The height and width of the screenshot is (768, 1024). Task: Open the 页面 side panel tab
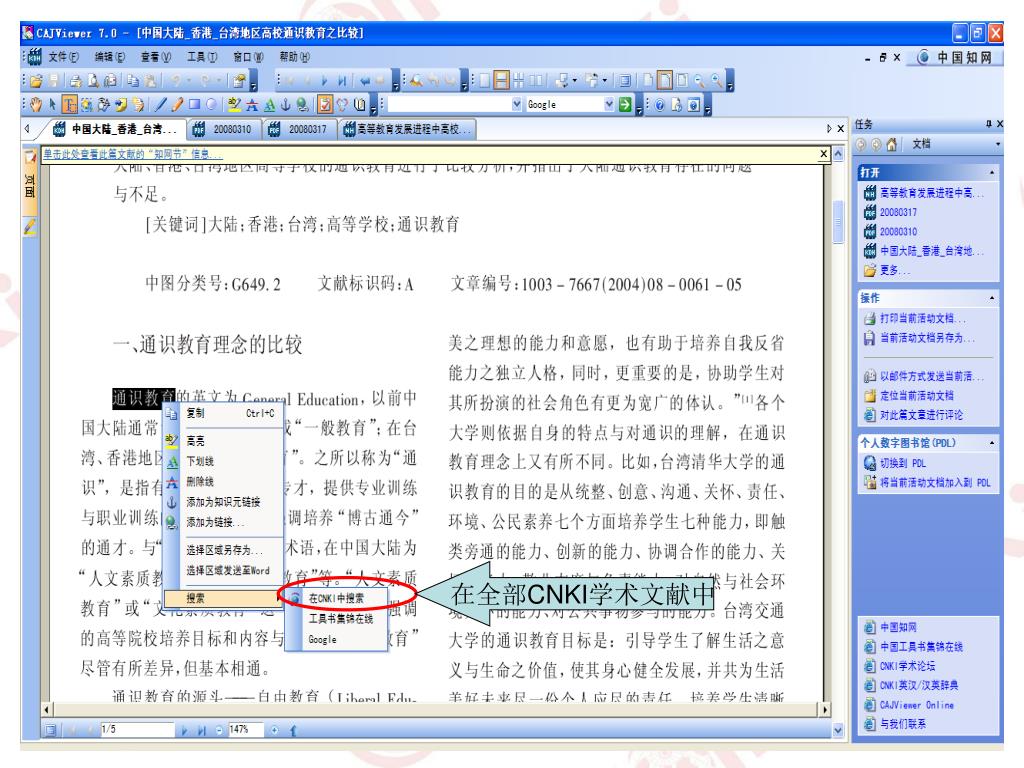[x=29, y=182]
